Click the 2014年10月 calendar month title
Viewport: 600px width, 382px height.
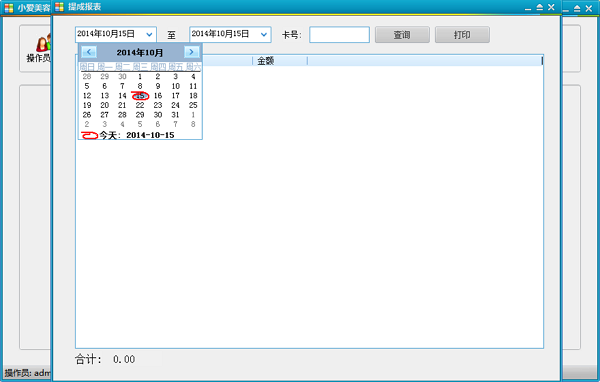click(x=140, y=52)
